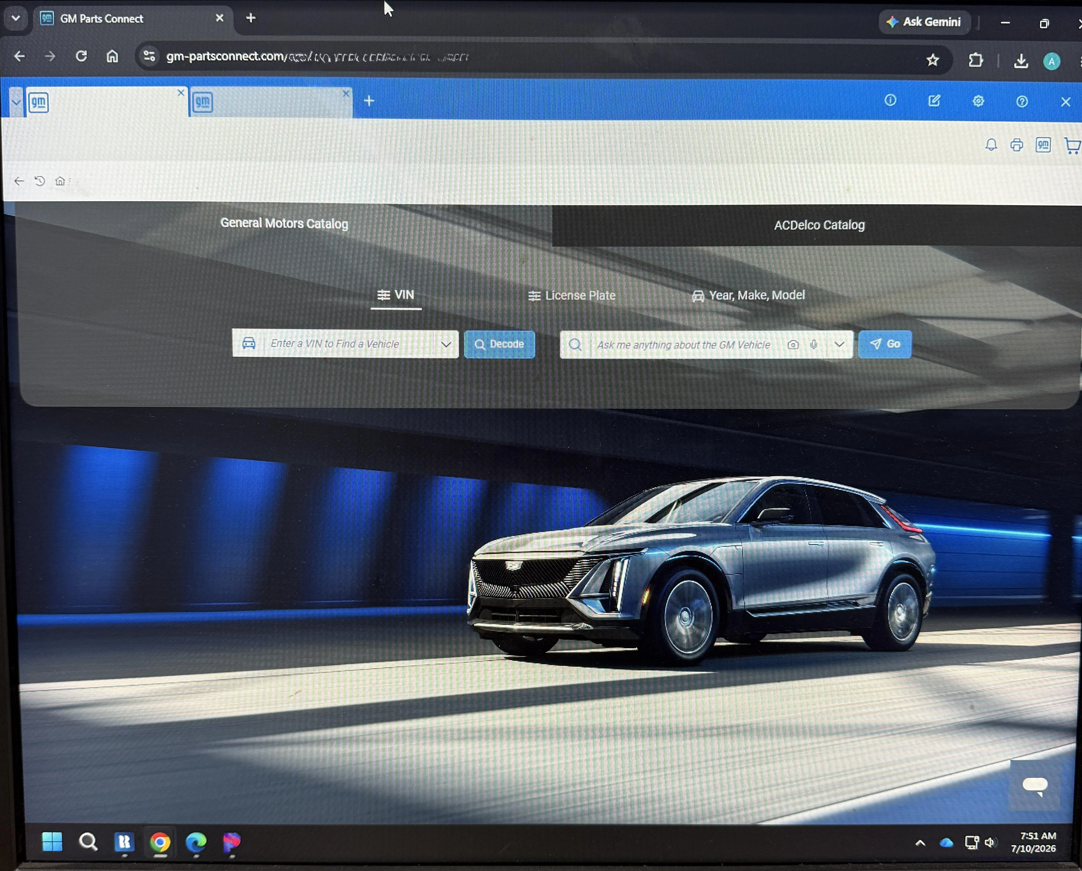Open the General Motors Catalog tab
The height and width of the screenshot is (871, 1082).
click(x=284, y=224)
